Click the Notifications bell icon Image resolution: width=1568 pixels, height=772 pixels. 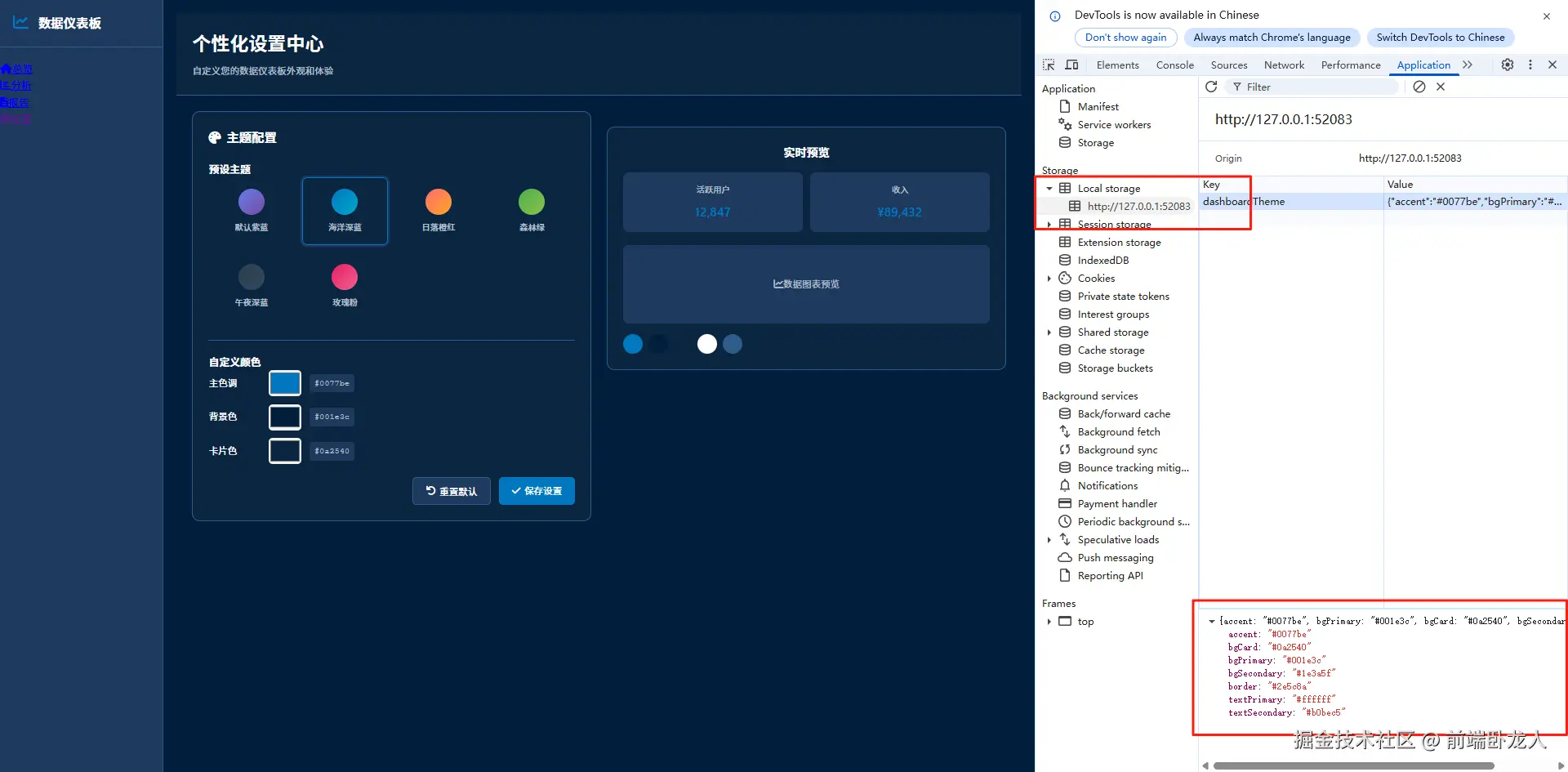pos(1065,485)
